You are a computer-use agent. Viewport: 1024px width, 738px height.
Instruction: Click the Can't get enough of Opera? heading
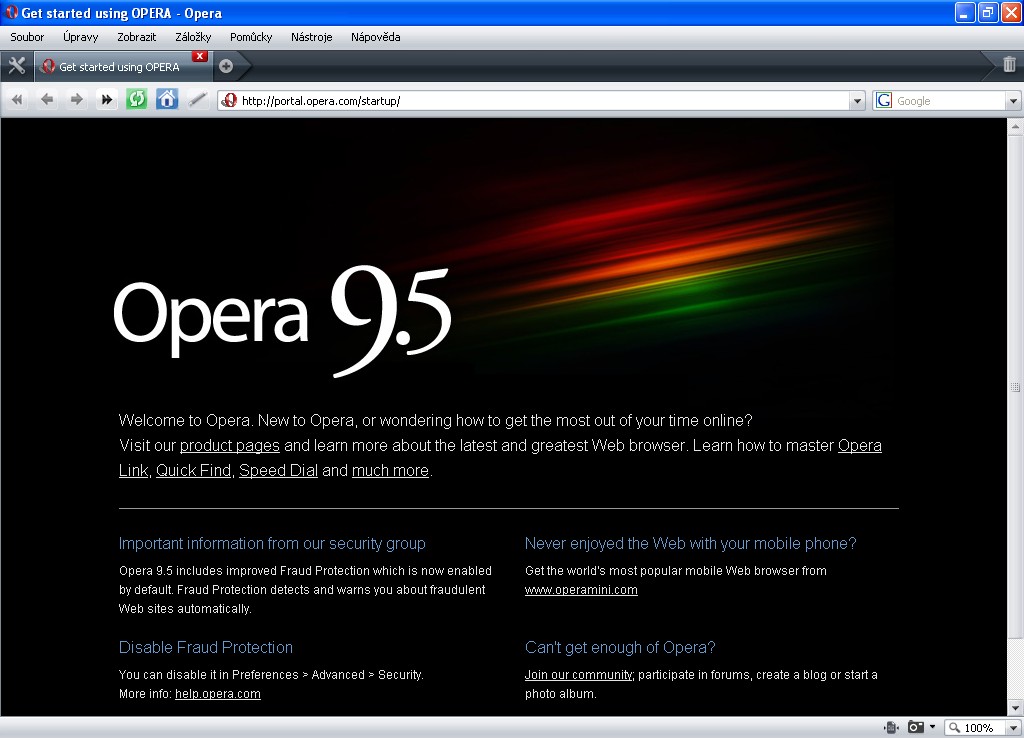[620, 647]
